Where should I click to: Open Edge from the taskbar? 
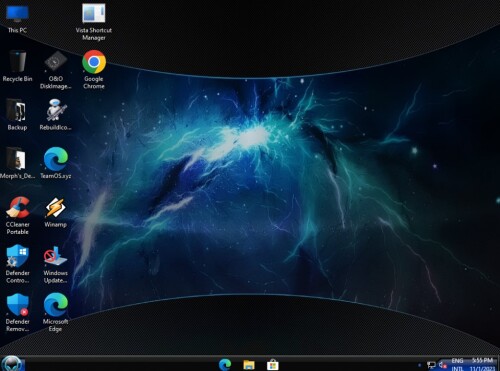(x=225, y=364)
